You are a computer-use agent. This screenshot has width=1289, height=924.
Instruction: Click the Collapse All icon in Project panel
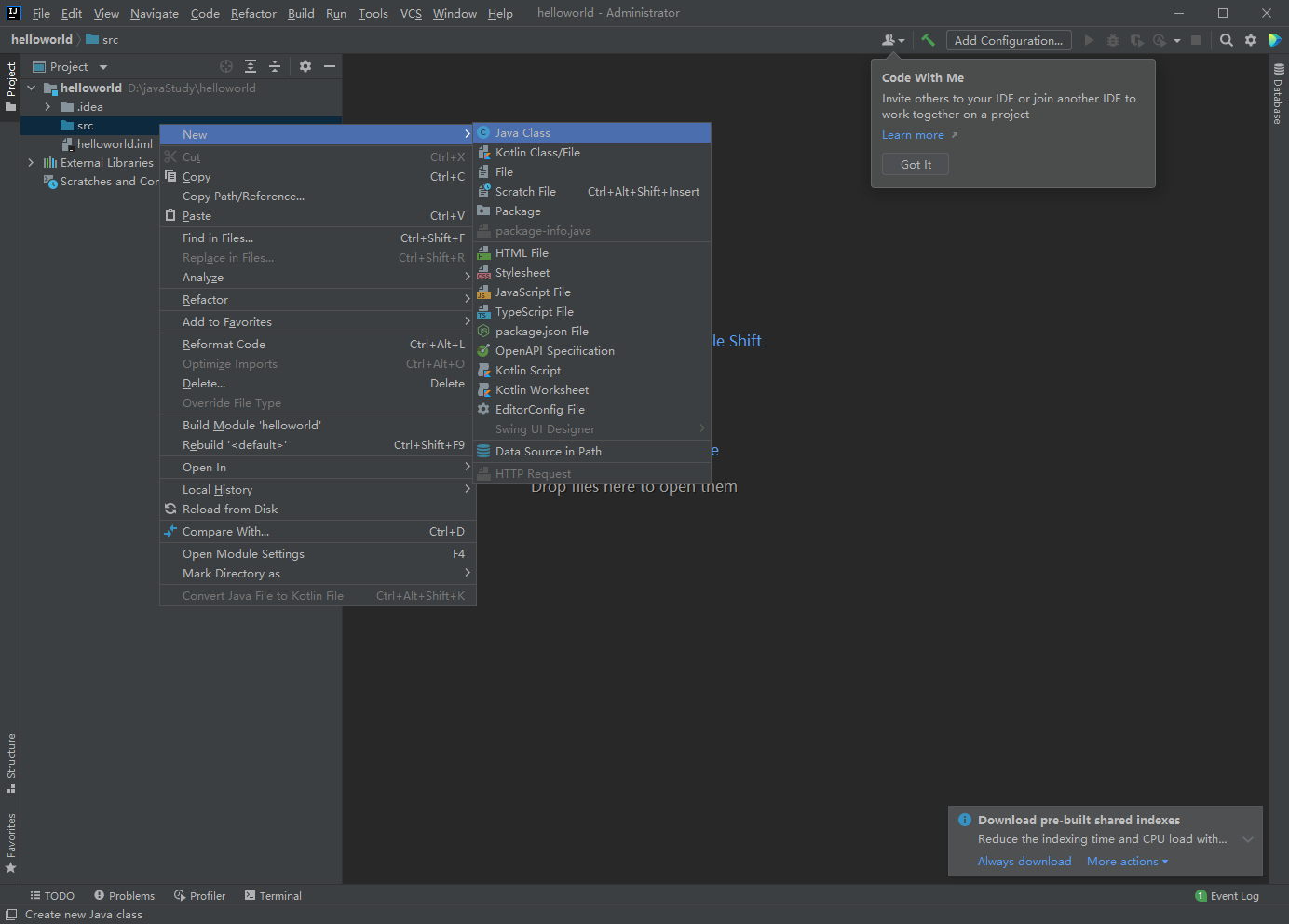pyautogui.click(x=275, y=66)
